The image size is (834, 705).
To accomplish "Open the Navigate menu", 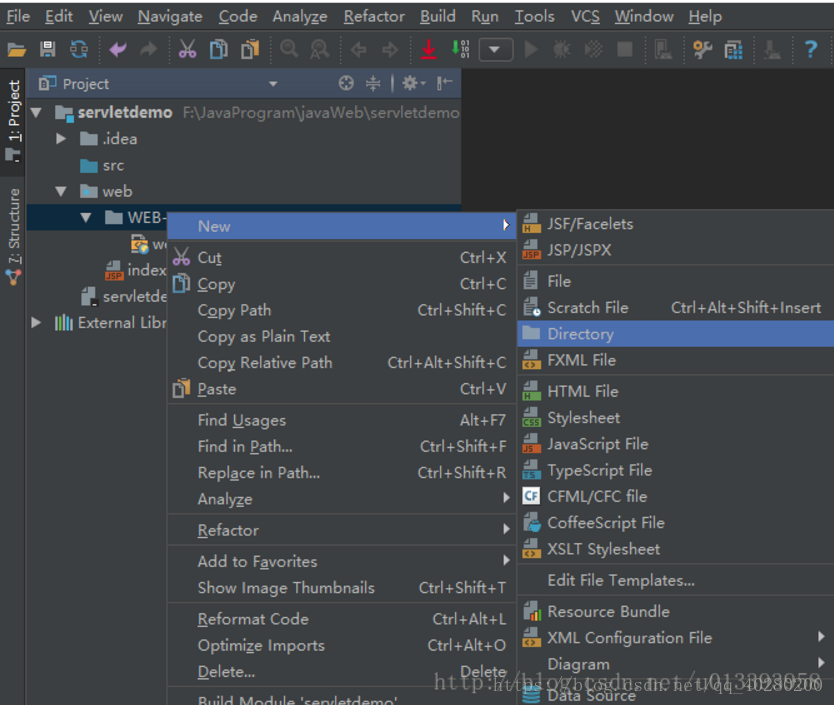I will click(170, 16).
